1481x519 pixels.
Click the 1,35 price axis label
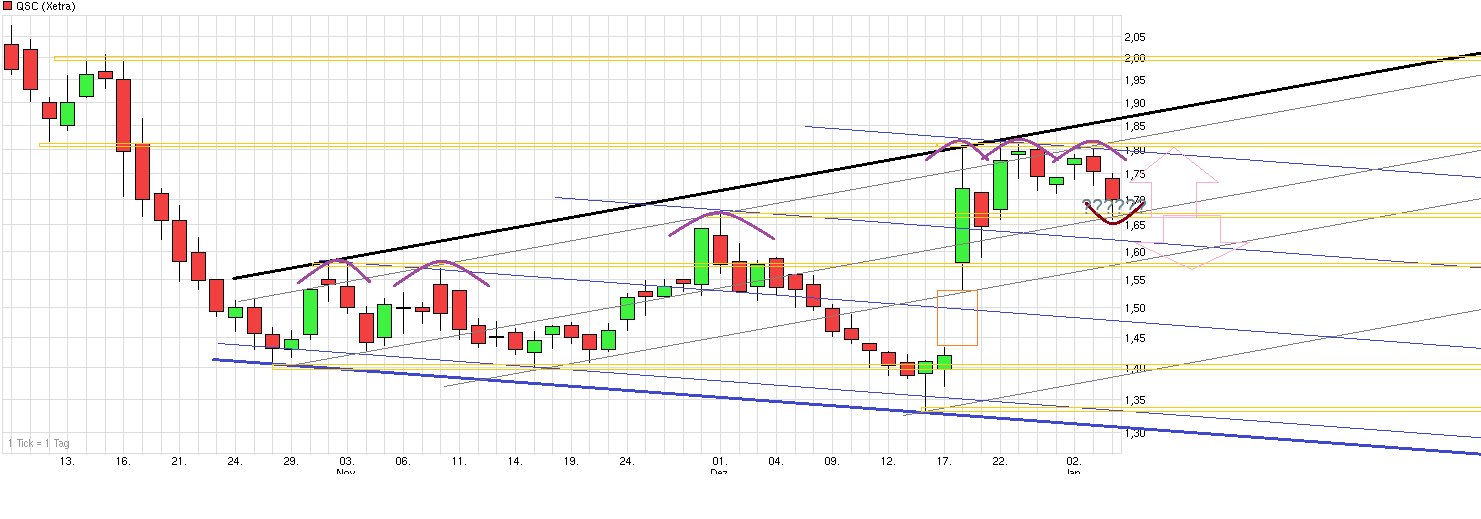1136,401
